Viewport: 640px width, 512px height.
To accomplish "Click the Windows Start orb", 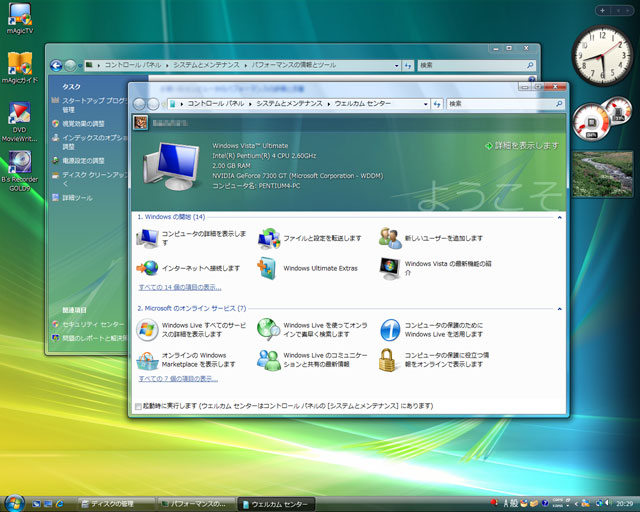I will click(x=14, y=503).
